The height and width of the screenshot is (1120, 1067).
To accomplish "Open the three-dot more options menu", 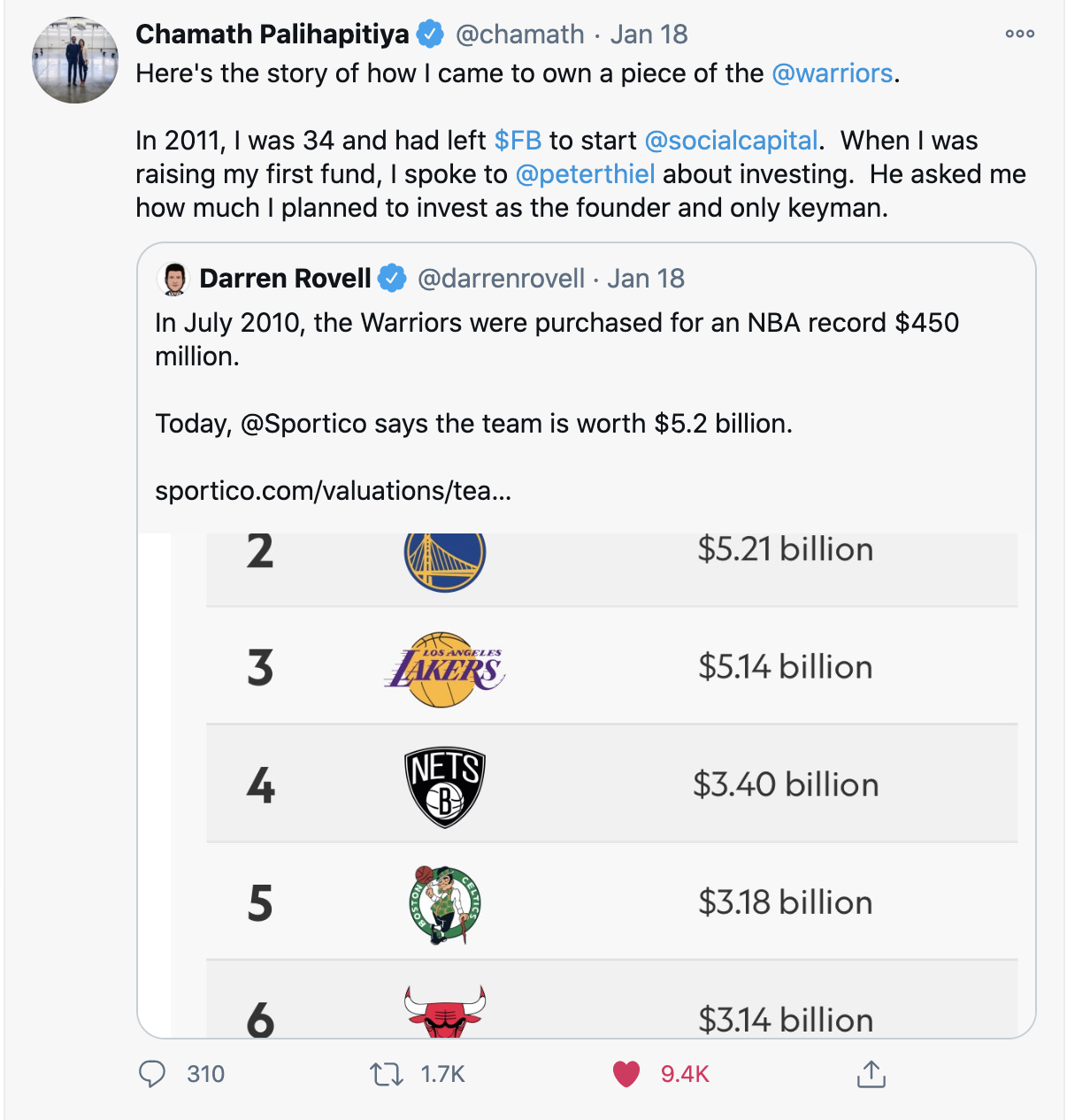I will coord(1019,34).
